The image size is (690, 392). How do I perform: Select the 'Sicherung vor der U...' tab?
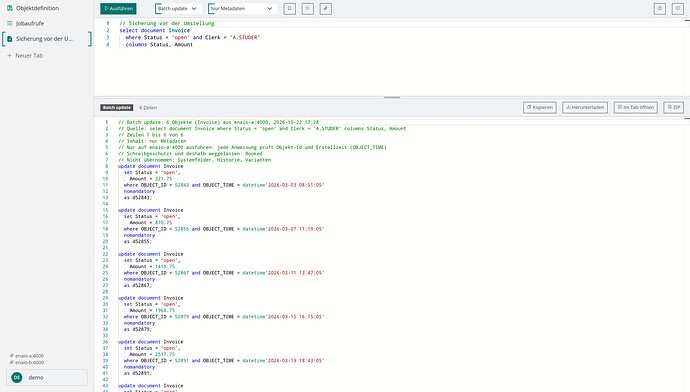[47, 39]
